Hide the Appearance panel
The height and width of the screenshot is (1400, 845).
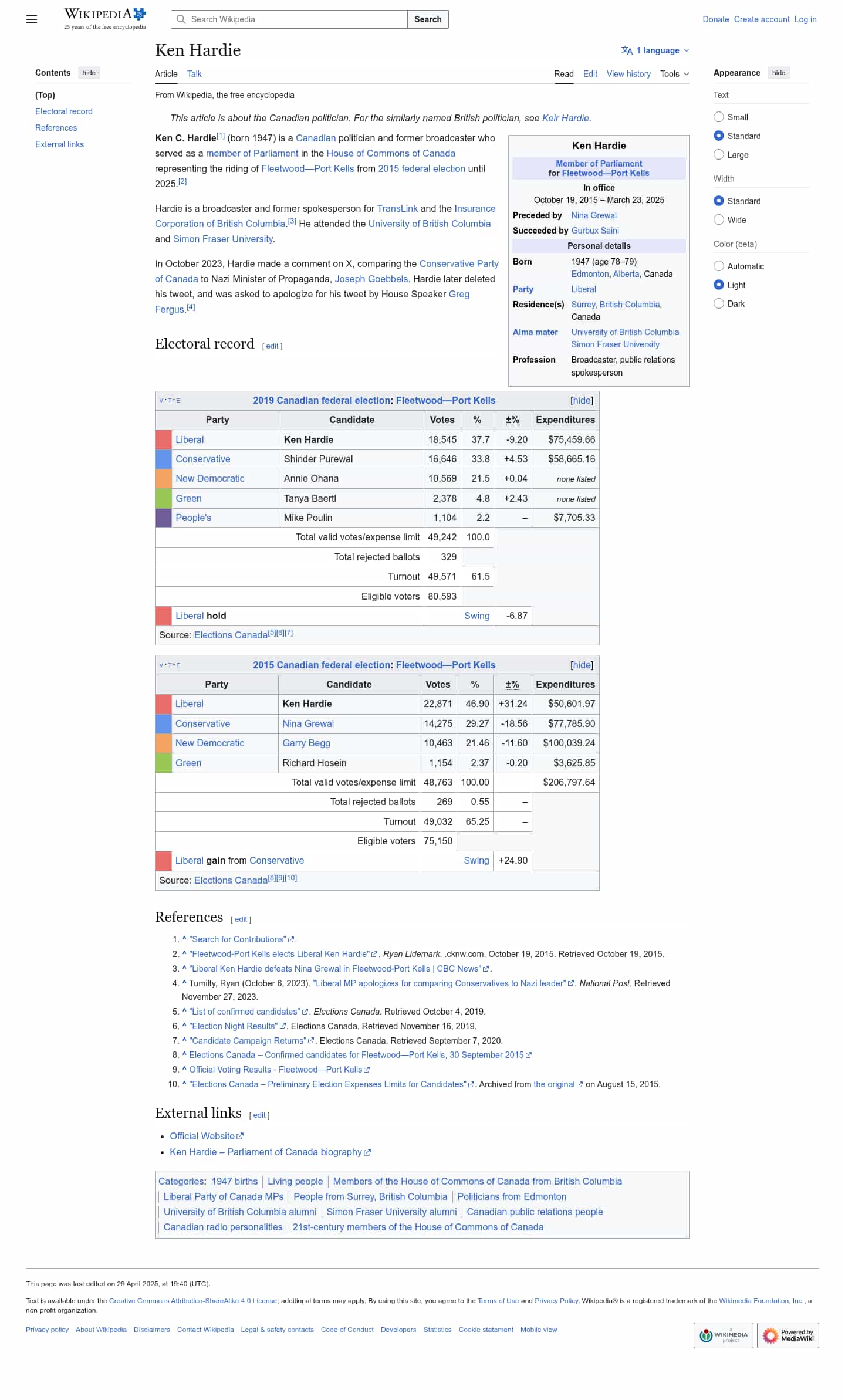click(x=779, y=73)
